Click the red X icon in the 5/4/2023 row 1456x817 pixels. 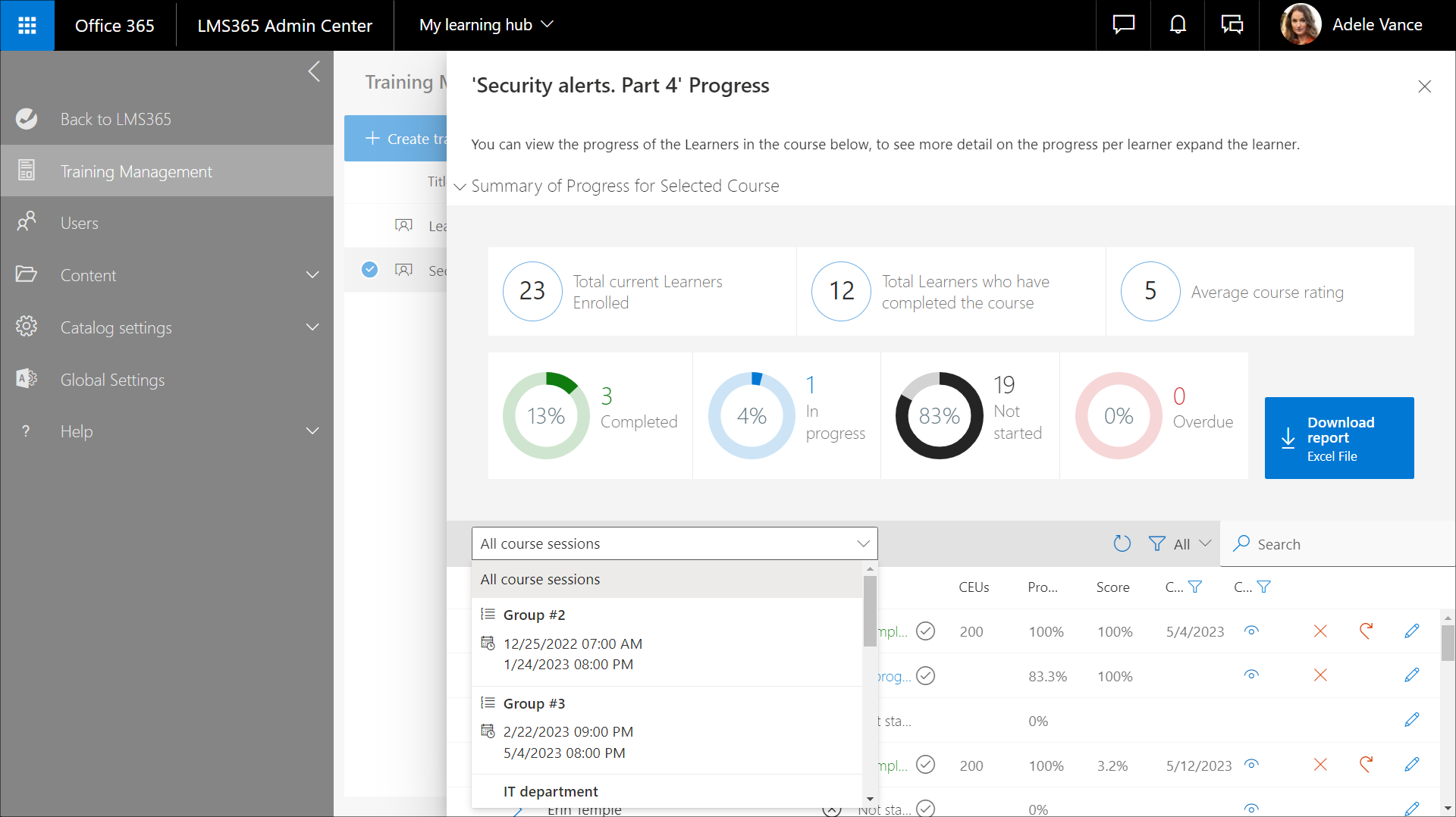[x=1320, y=631]
